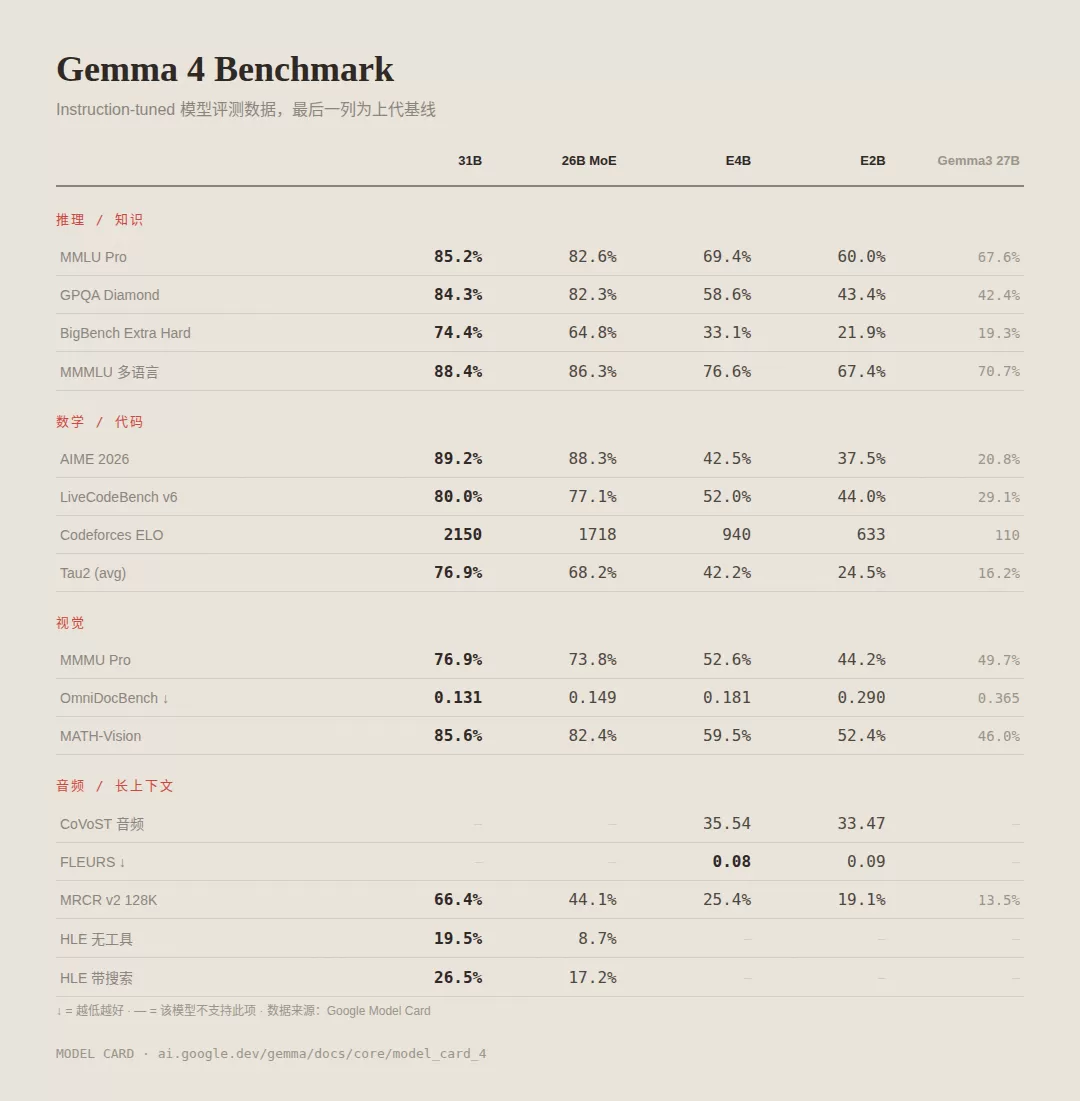
Task: Select the "视觉" section heading
Action: 70,624
